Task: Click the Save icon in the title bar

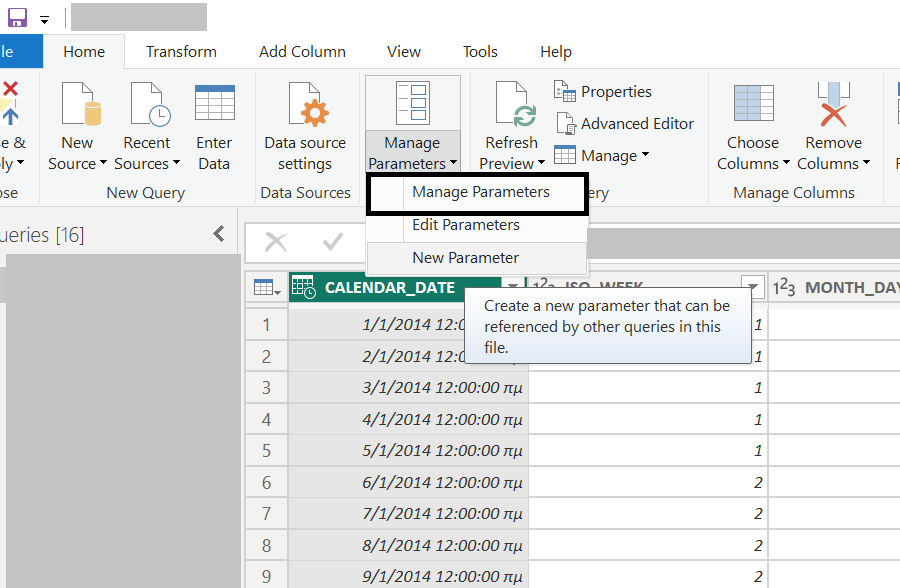Action: click(x=17, y=17)
